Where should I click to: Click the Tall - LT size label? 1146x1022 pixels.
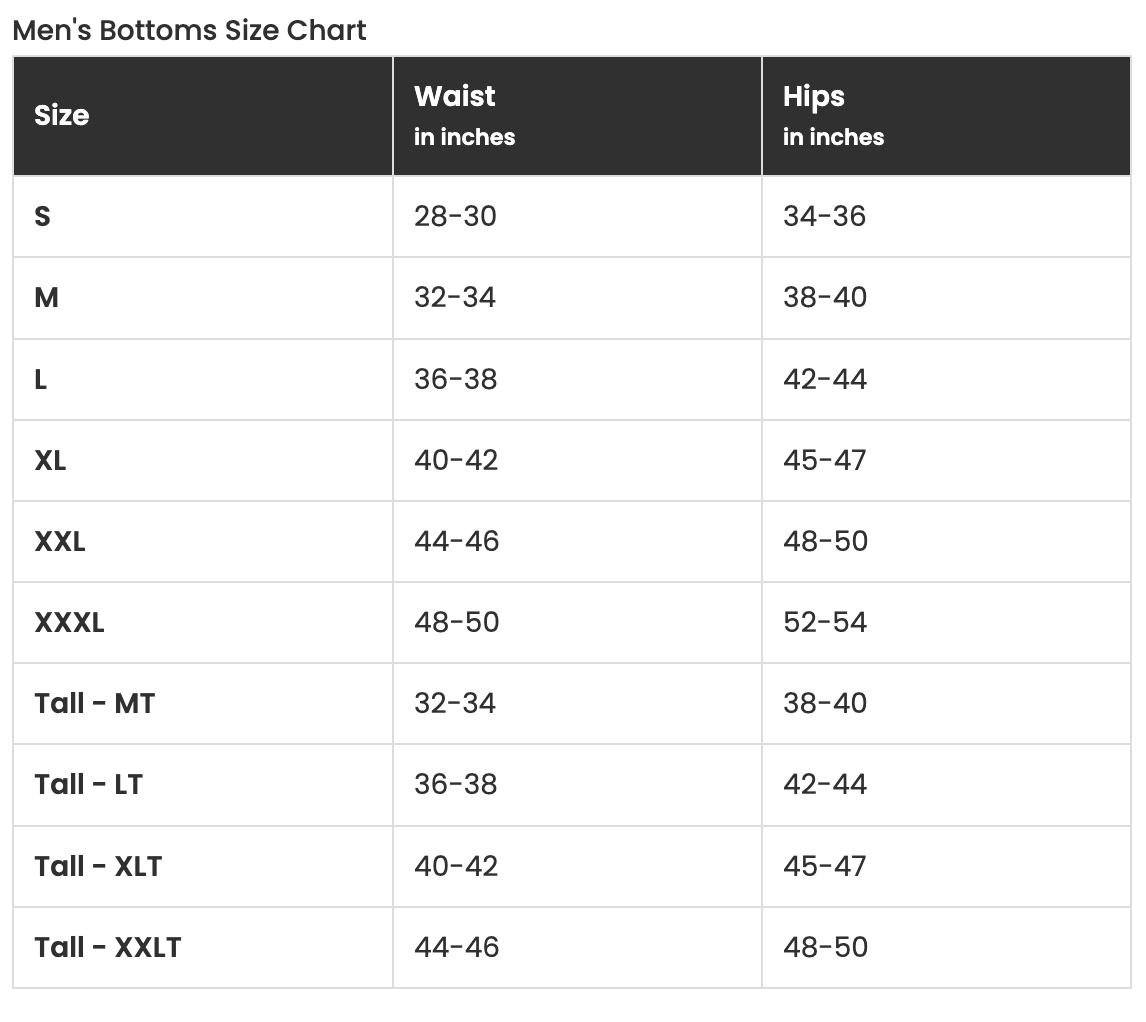(x=89, y=784)
